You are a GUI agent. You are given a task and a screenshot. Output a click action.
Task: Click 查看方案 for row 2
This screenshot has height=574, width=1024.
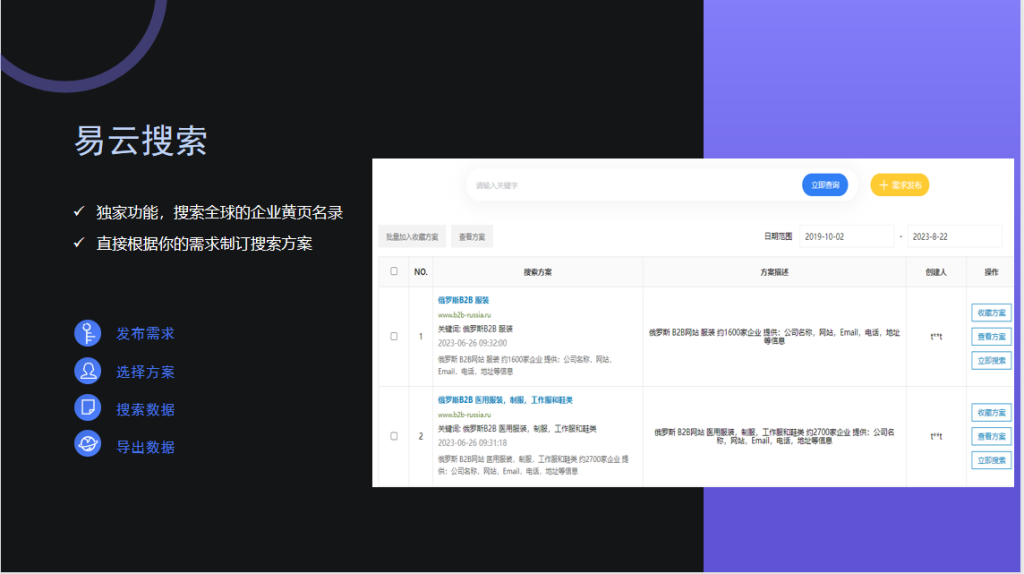coord(990,436)
